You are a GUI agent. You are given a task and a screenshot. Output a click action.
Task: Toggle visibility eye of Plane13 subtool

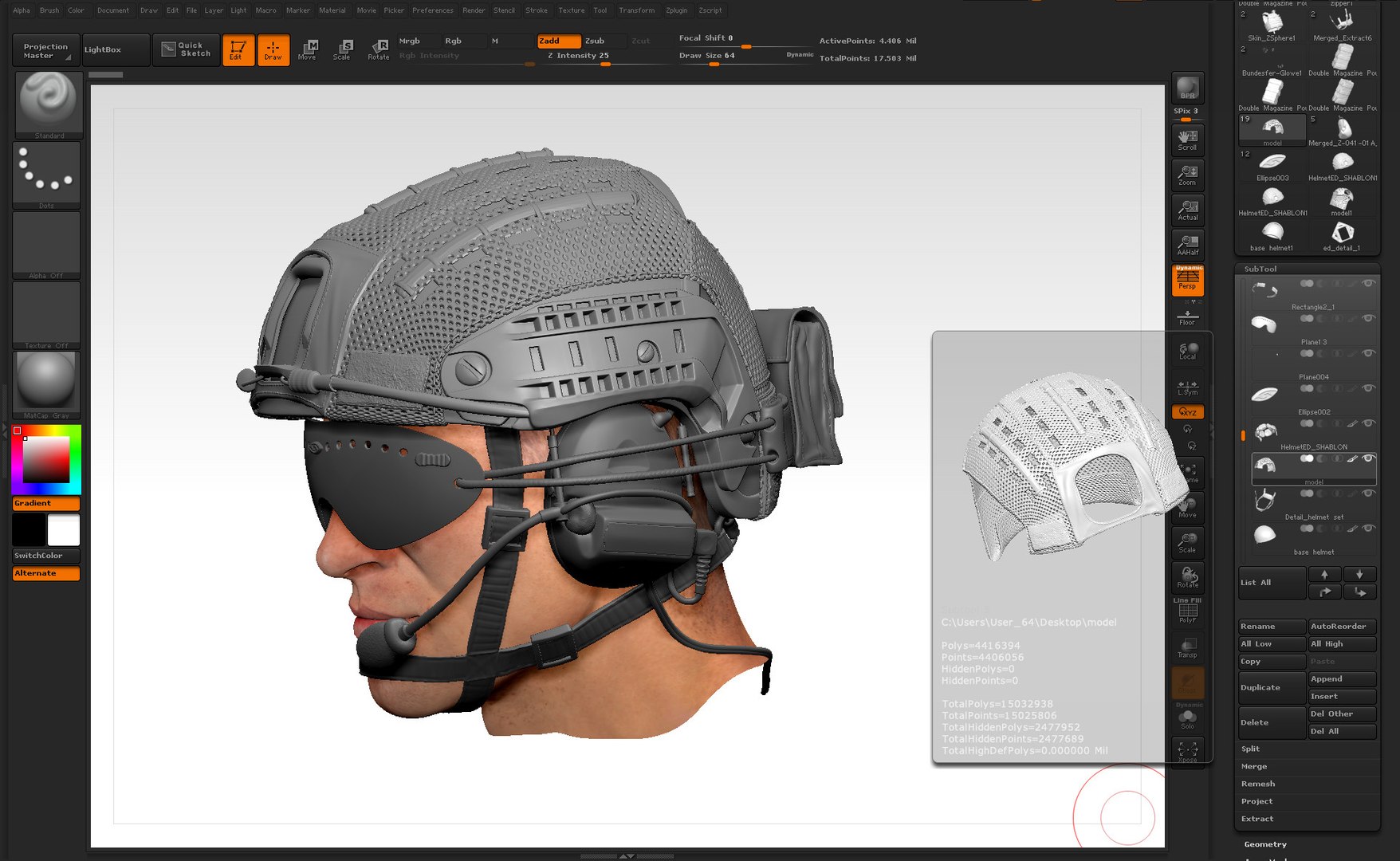(1368, 318)
